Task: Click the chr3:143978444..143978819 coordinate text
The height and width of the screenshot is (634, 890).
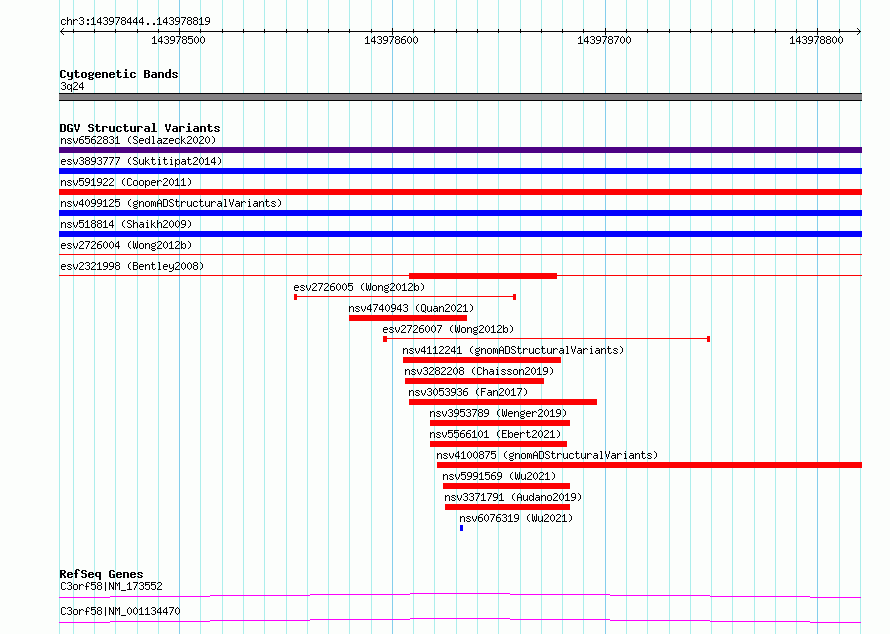Action: (135, 21)
